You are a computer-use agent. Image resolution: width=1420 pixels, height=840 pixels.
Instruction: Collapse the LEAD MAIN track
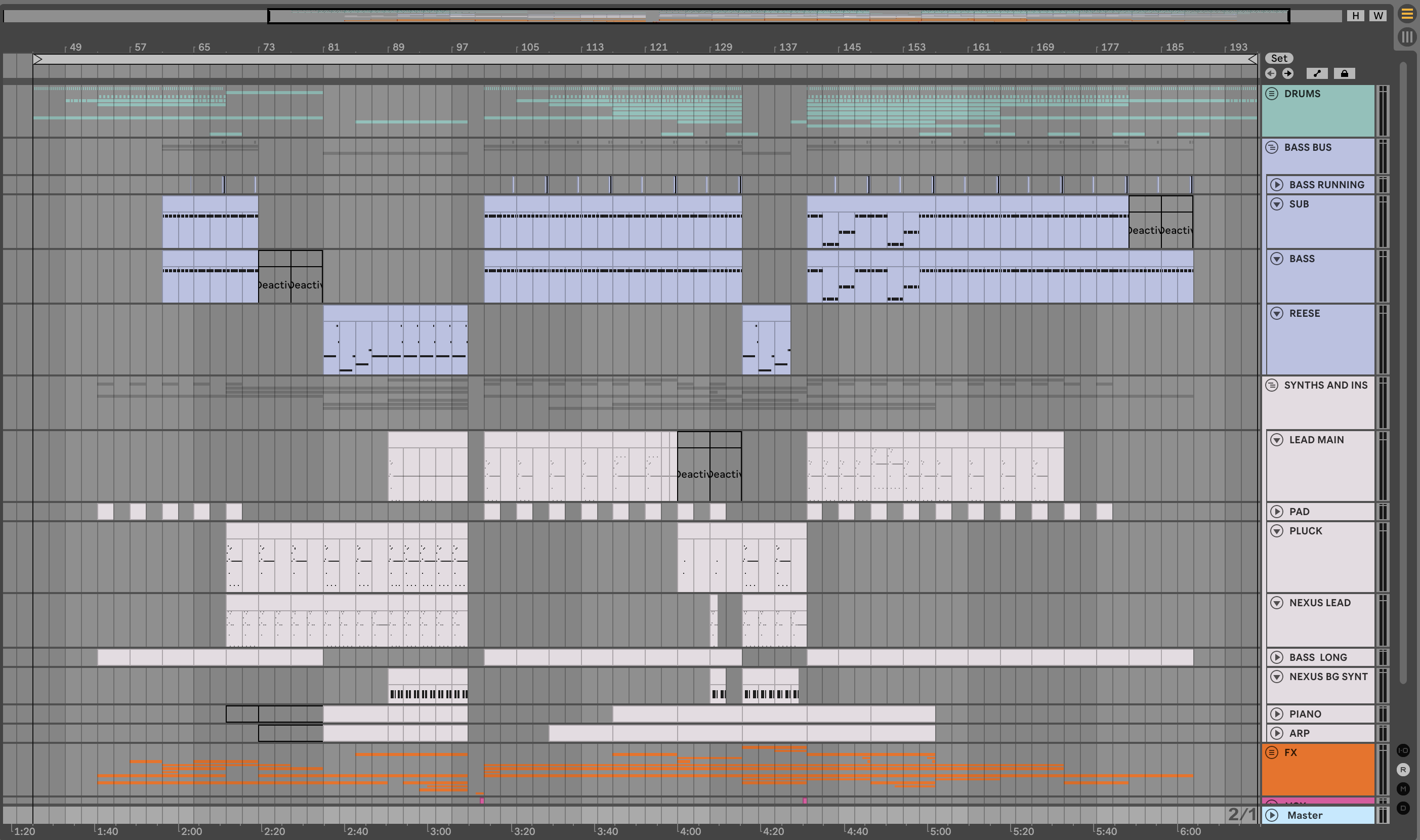(1277, 440)
